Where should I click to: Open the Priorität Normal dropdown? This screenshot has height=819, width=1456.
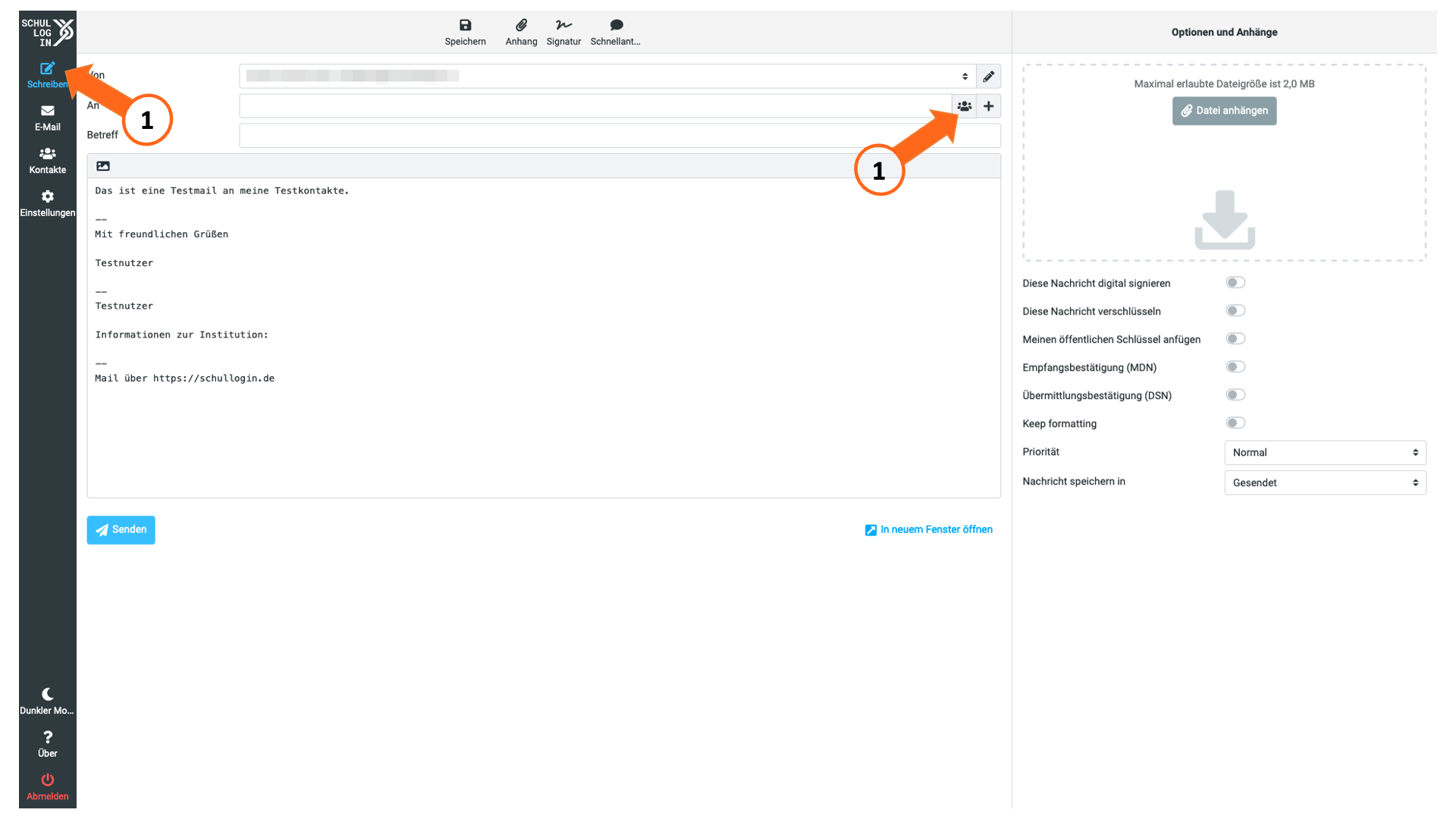[x=1325, y=453]
